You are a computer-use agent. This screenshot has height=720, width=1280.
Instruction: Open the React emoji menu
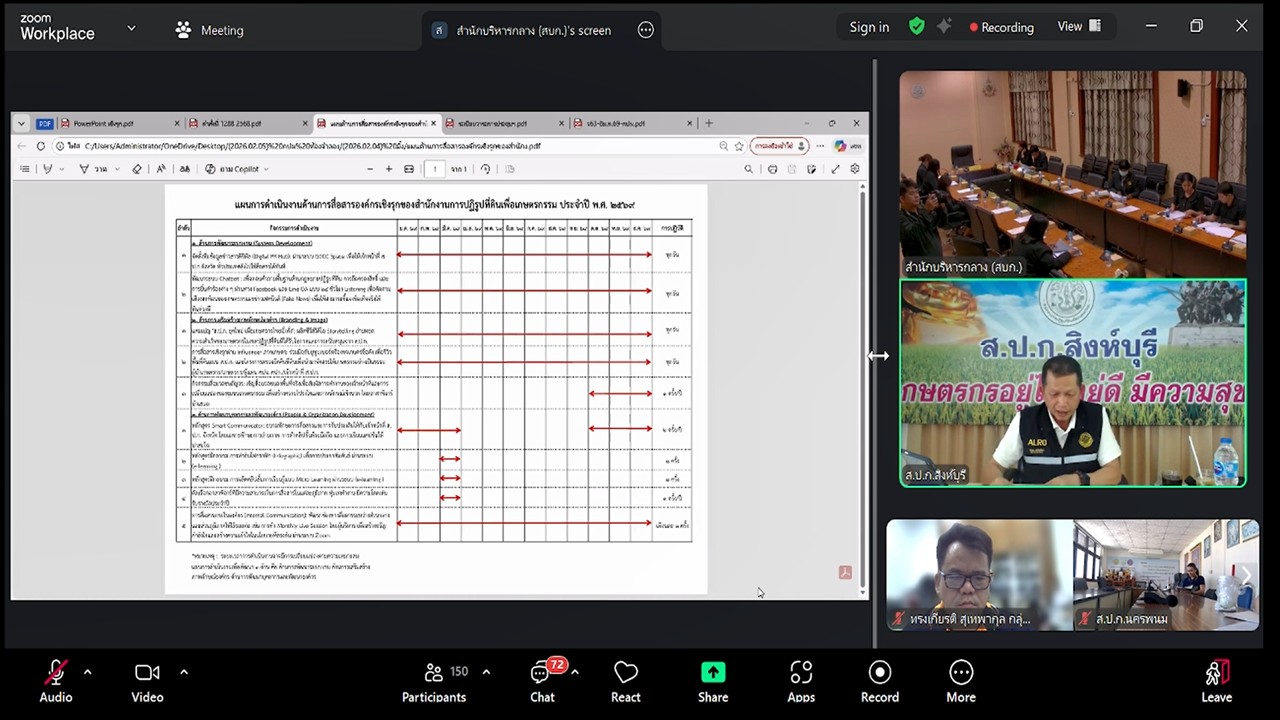[x=626, y=680]
